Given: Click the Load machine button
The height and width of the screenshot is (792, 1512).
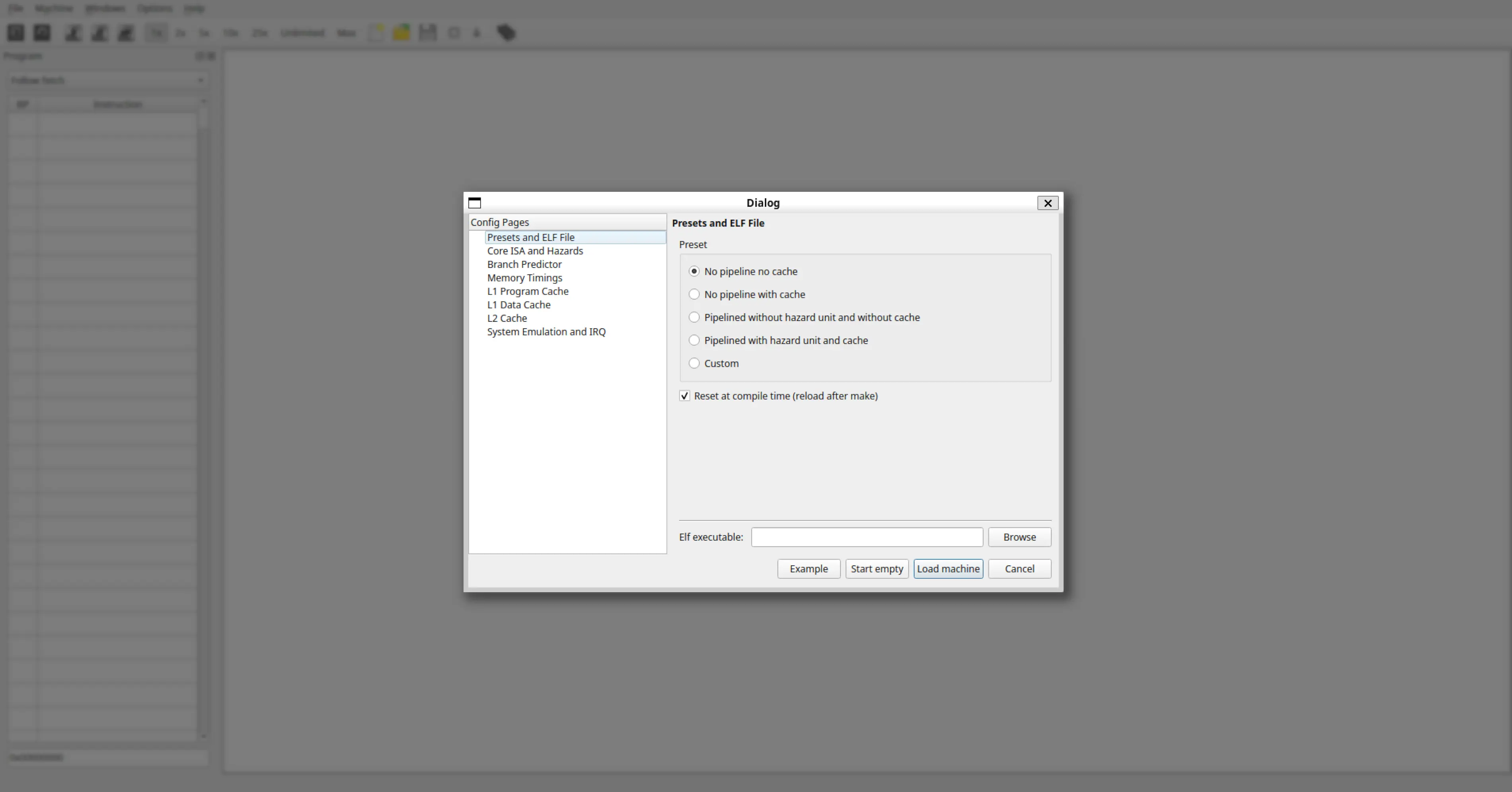Looking at the screenshot, I should point(948,569).
